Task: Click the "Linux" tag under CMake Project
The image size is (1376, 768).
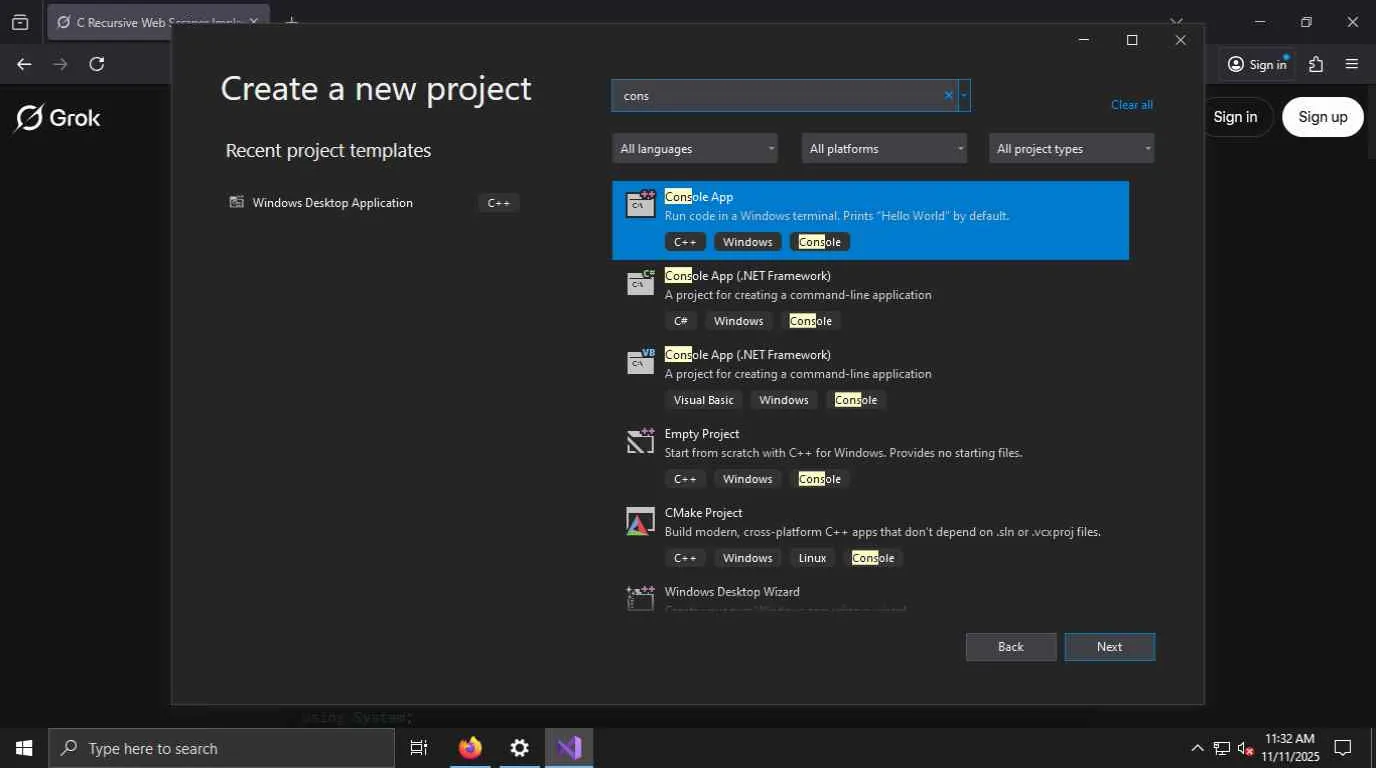Action: click(x=813, y=558)
